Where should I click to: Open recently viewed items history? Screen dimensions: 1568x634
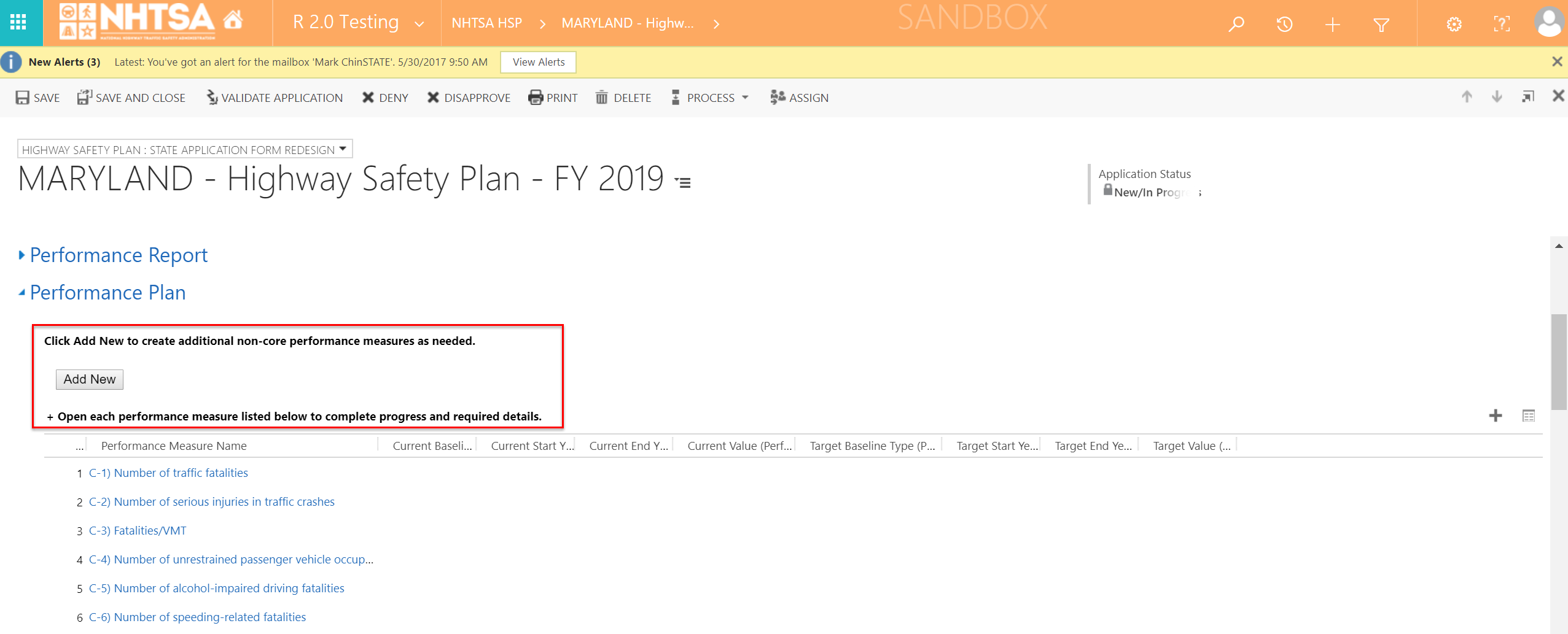click(x=1284, y=25)
